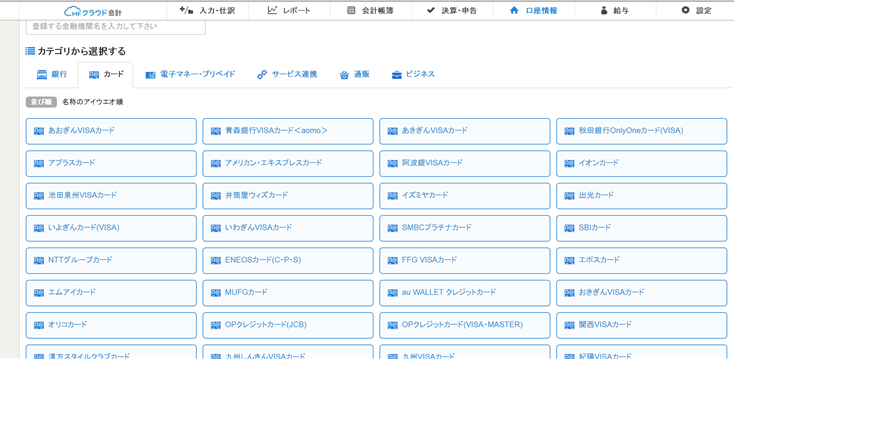
Task: Click the MF Cloud accounting logo
Action: pyautogui.click(x=93, y=11)
